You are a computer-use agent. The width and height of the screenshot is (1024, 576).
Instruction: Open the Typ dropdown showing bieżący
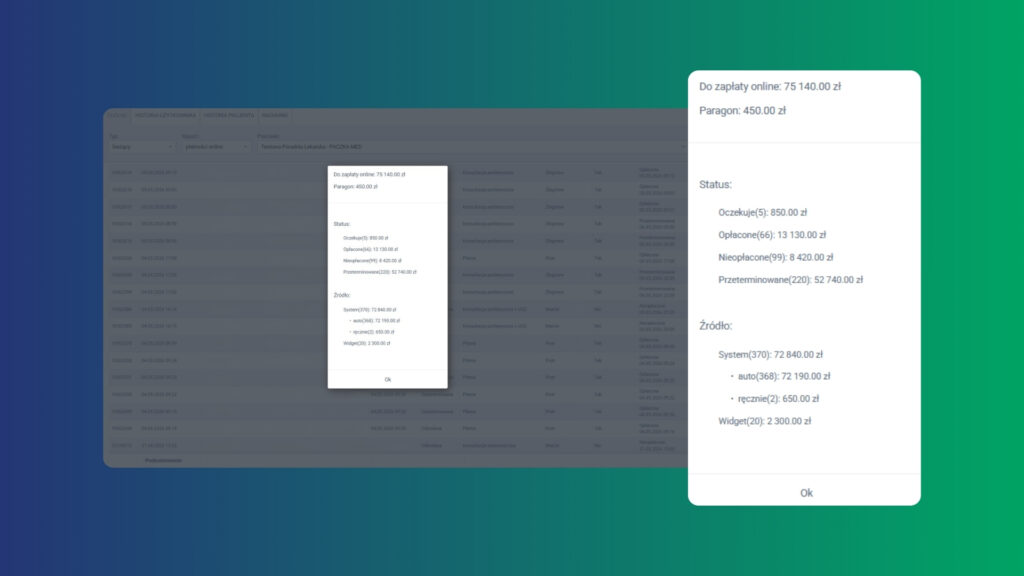(x=142, y=147)
